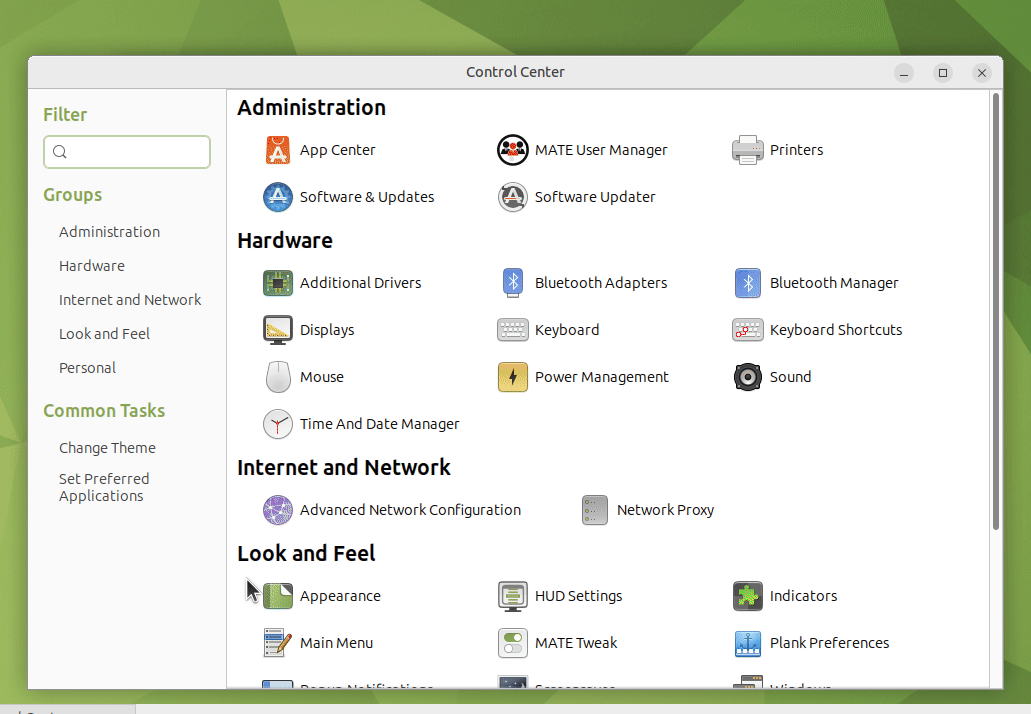Image resolution: width=1031 pixels, height=714 pixels.
Task: Maximize the Control Center window
Action: [943, 73]
